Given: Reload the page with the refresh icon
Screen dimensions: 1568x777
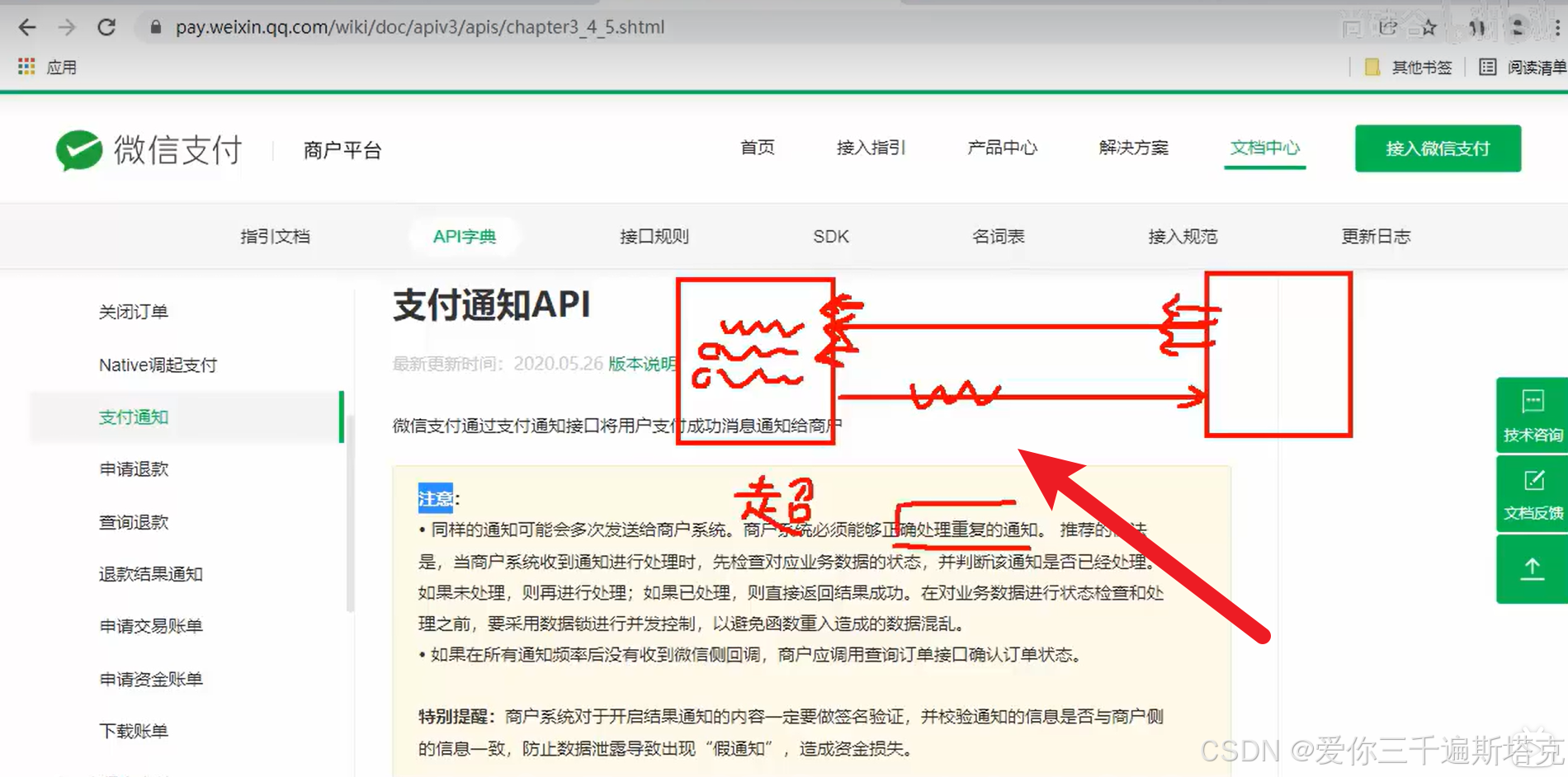Looking at the screenshot, I should click(106, 27).
